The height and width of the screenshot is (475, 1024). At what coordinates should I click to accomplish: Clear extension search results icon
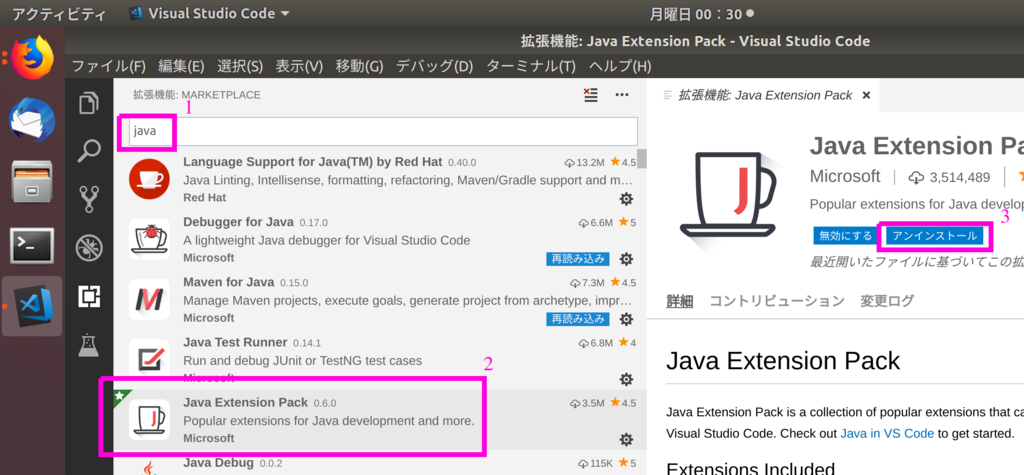click(590, 95)
